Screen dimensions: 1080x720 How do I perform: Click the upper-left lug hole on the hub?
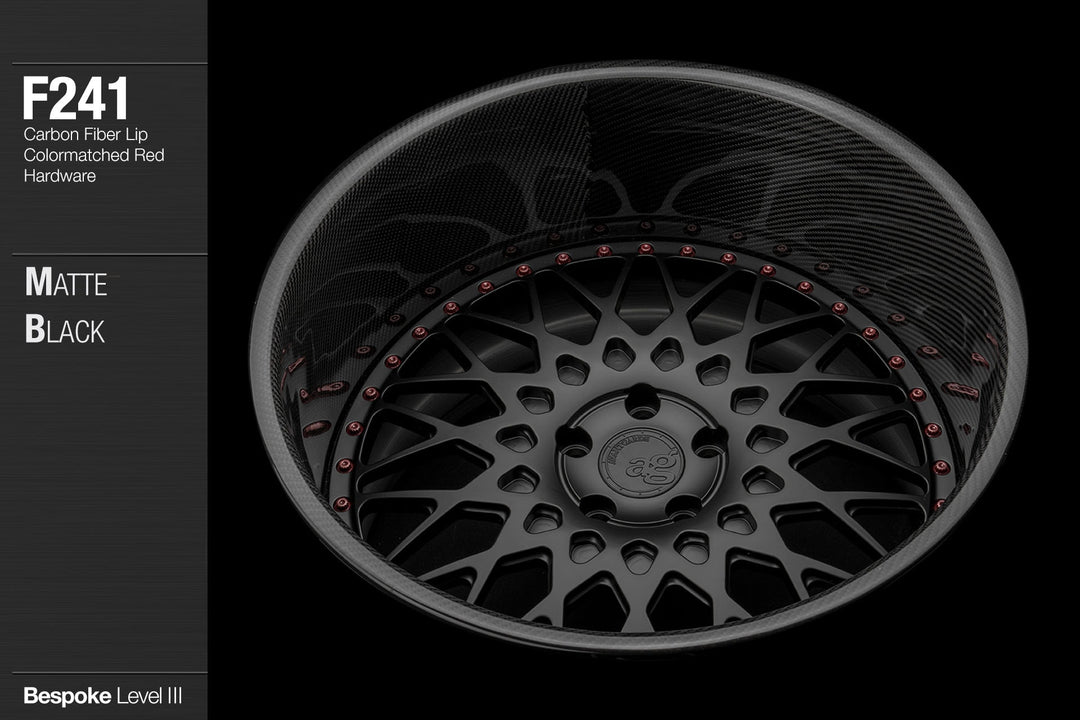click(x=574, y=441)
